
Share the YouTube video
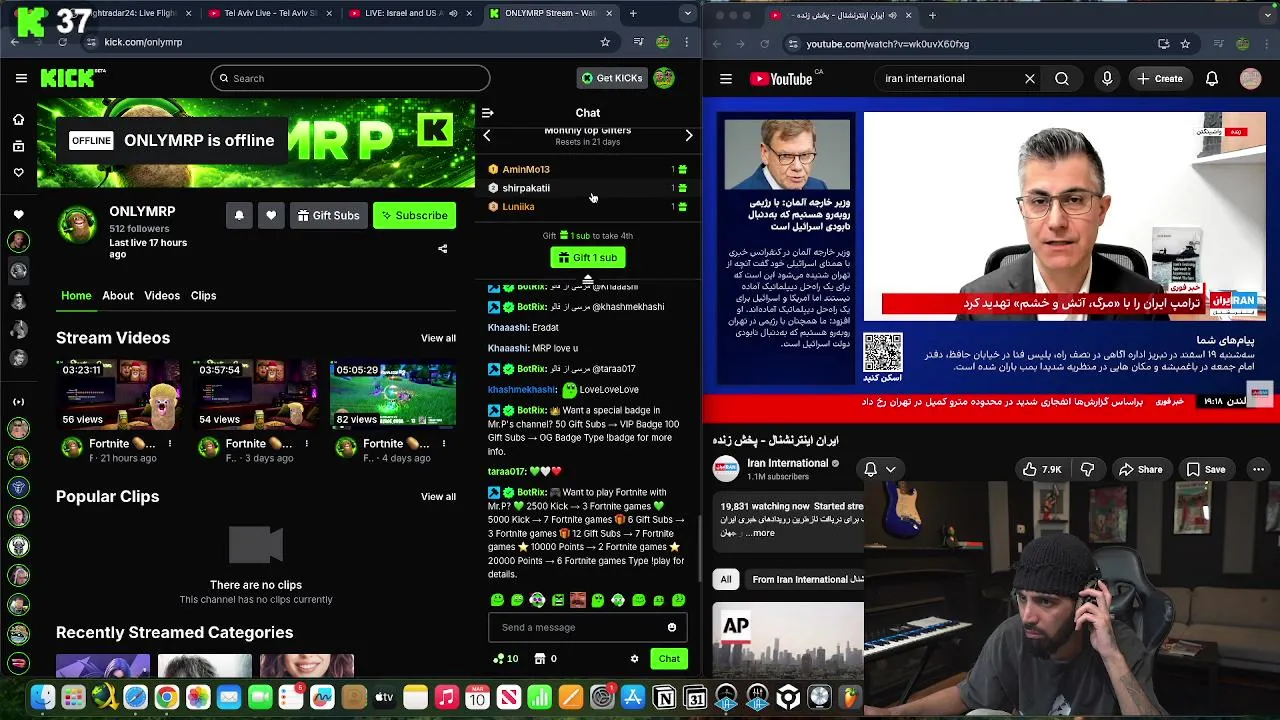pos(1141,469)
